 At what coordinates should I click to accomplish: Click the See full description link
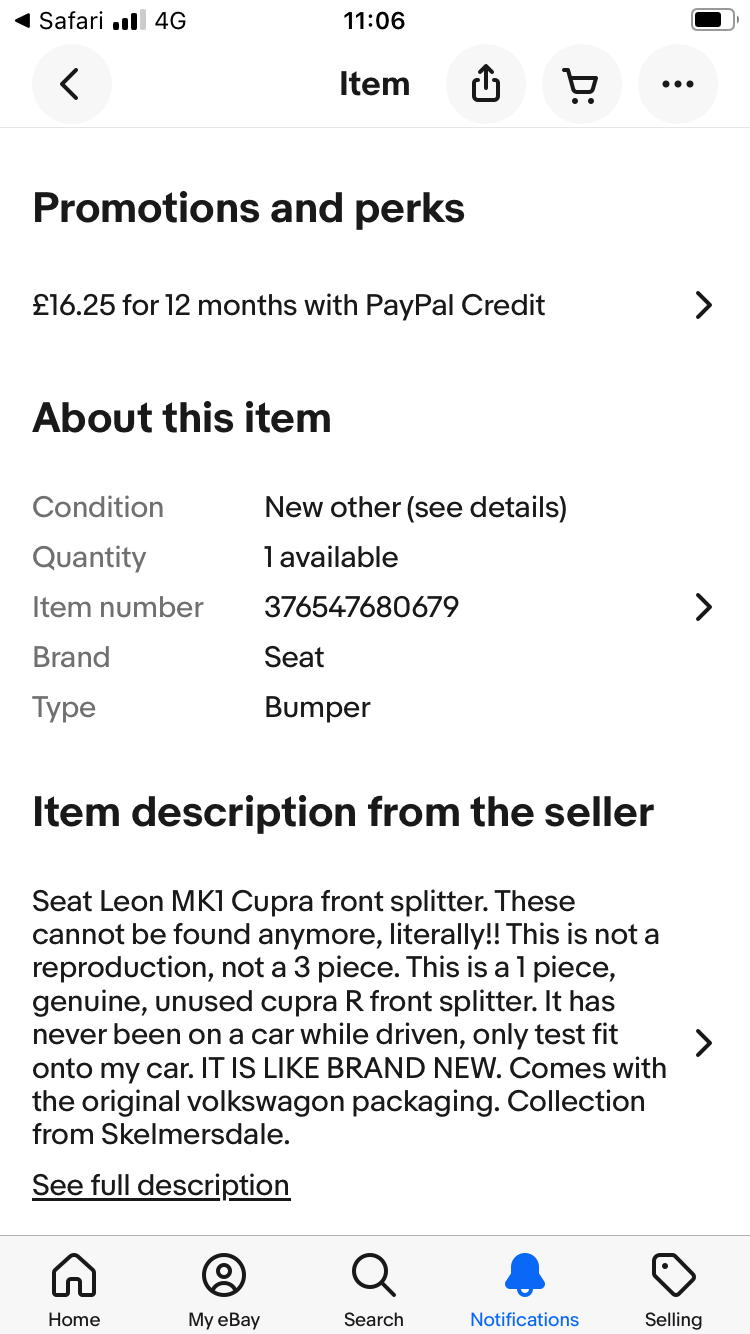pos(161,1185)
